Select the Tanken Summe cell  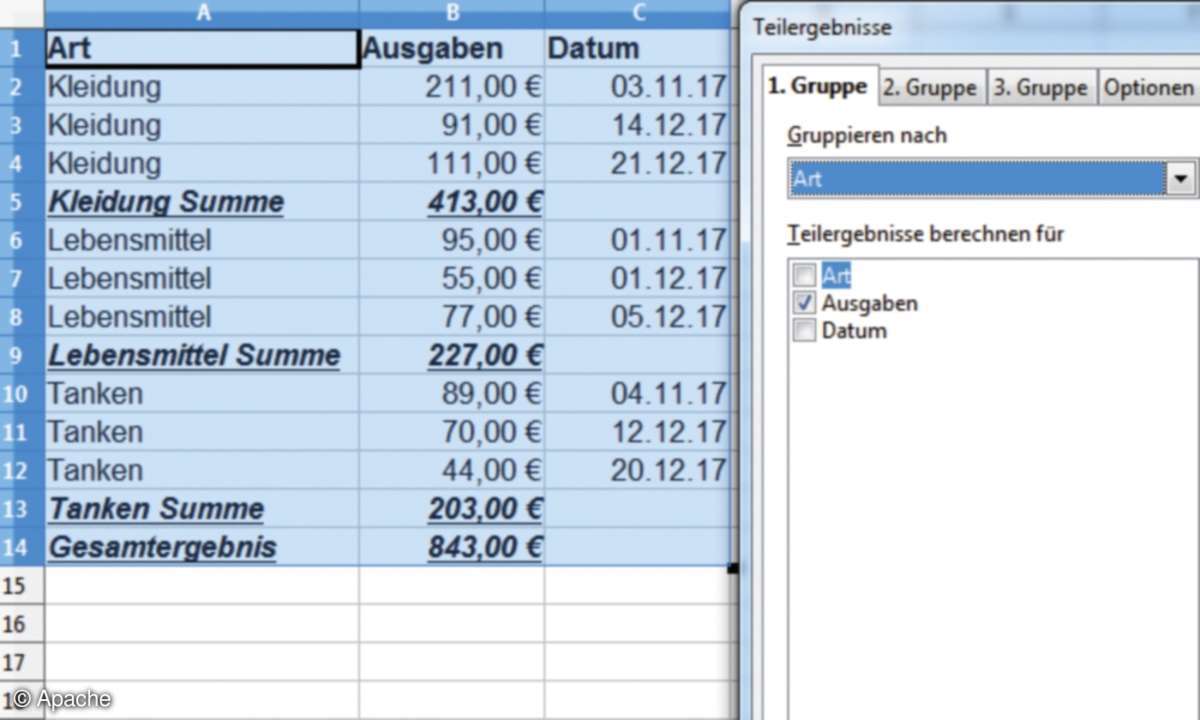(202, 508)
